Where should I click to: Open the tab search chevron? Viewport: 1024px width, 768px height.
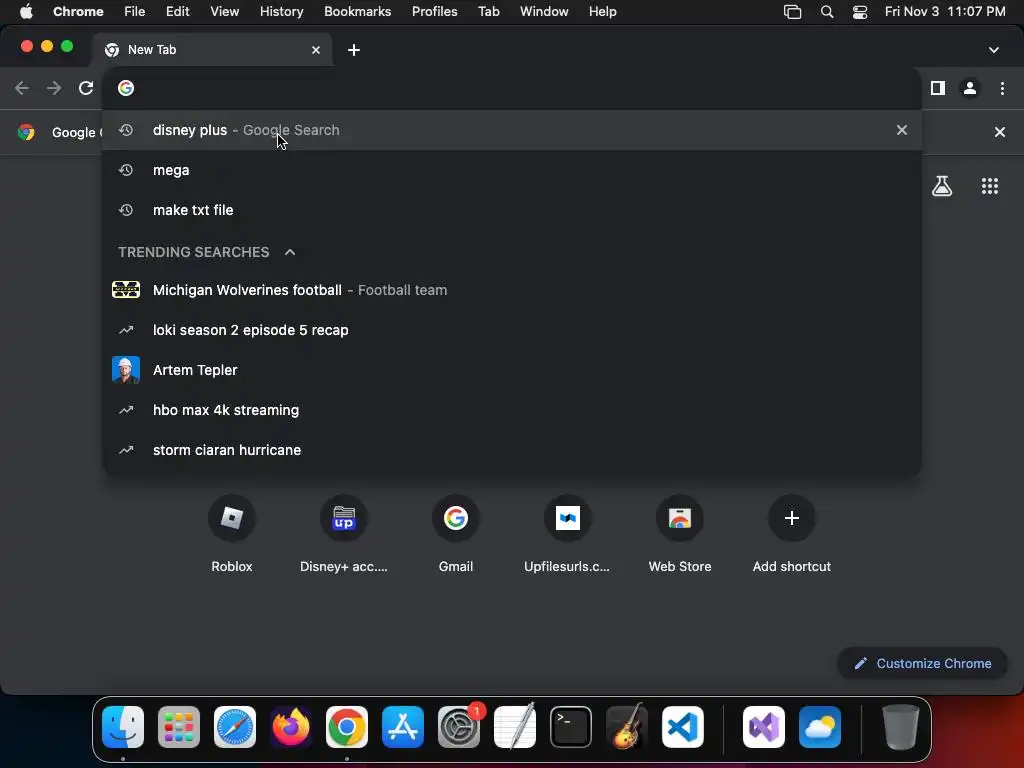pos(994,50)
